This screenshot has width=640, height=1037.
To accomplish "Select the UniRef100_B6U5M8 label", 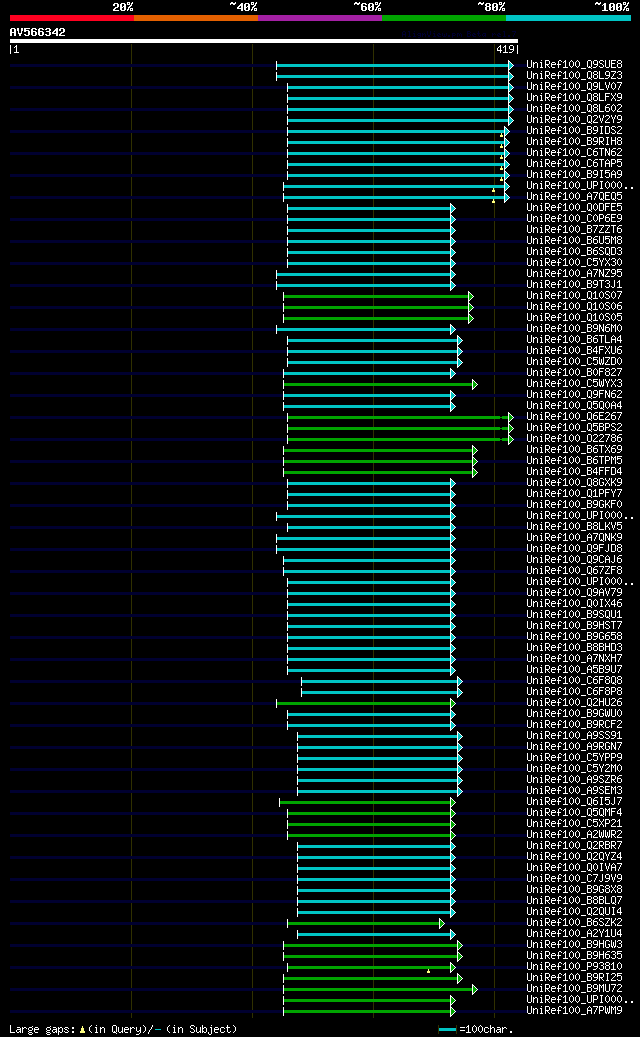I will [x=574, y=241].
